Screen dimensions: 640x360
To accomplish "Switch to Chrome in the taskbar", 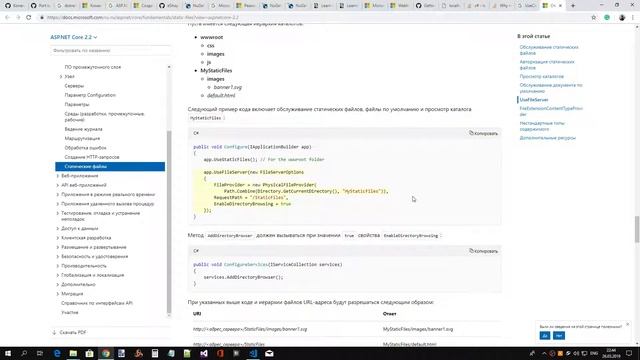I will coord(106,353).
